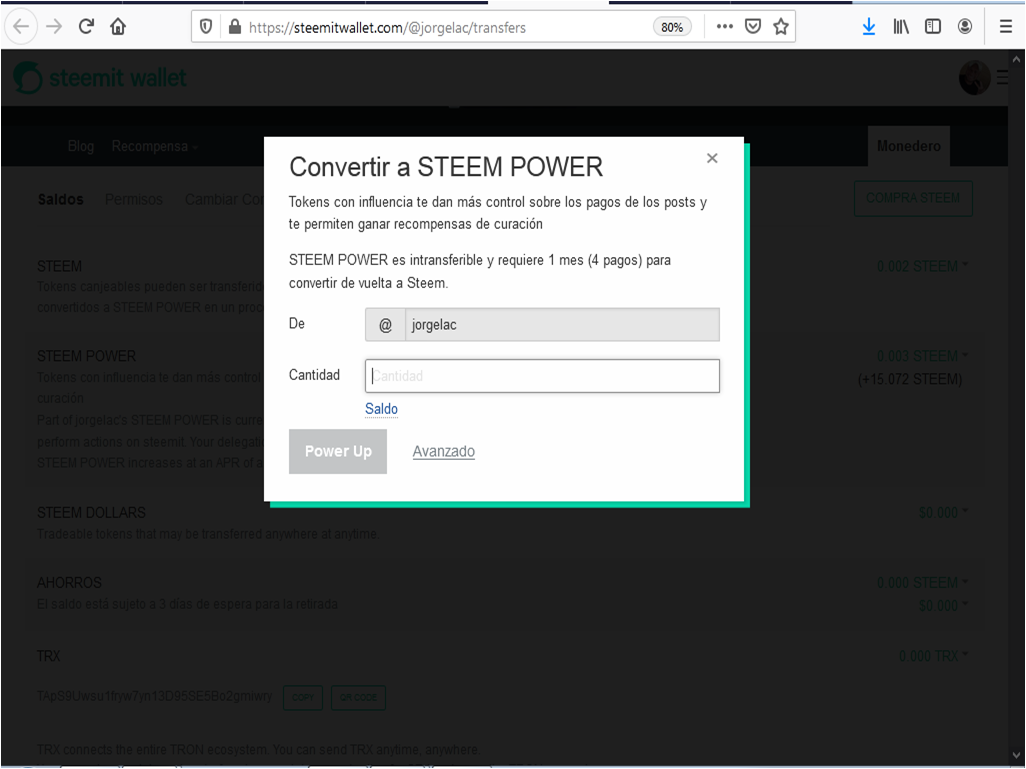The width and height of the screenshot is (1026, 769).
Task: Open the downloads panel
Action: click(869, 27)
